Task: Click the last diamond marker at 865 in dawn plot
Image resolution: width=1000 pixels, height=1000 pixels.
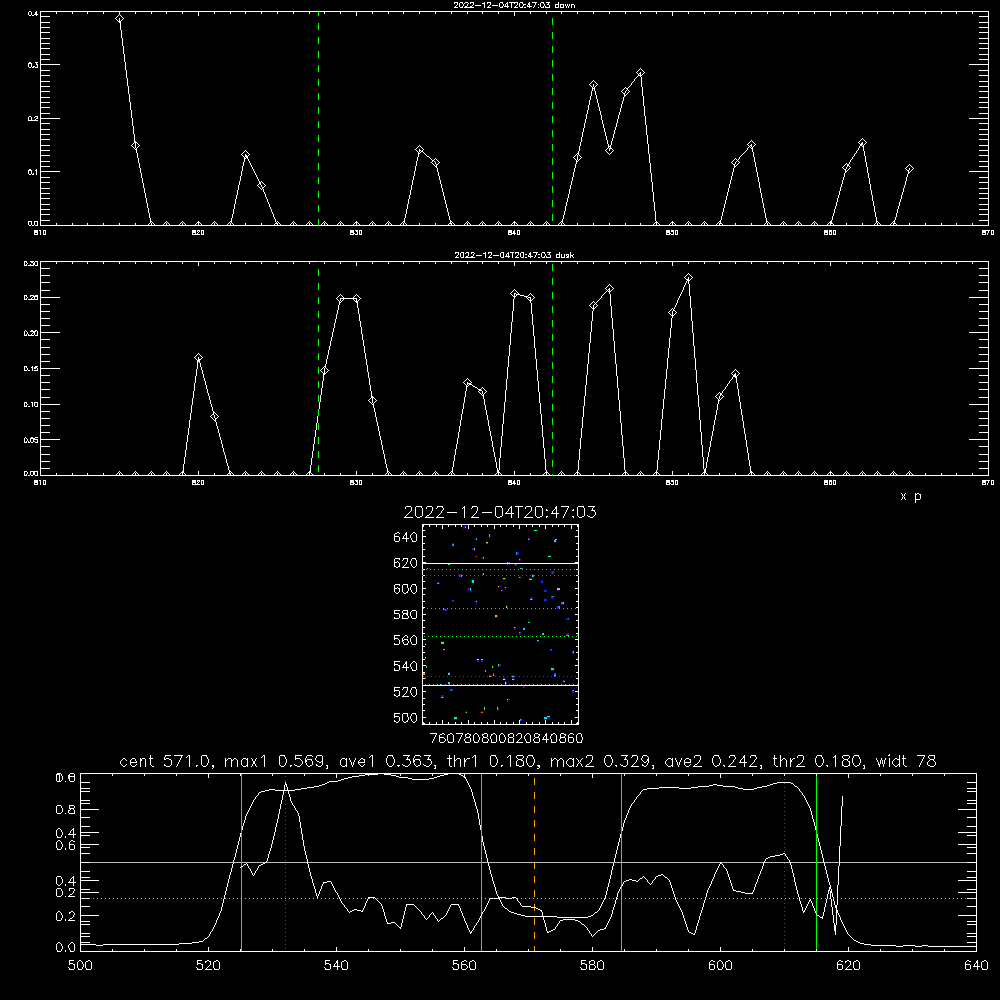Action: click(x=909, y=169)
